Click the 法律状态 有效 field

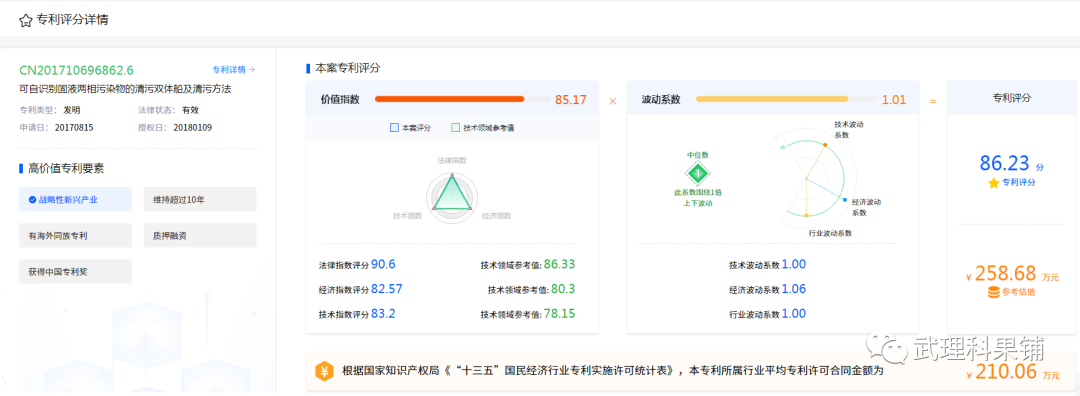pyautogui.click(x=168, y=110)
